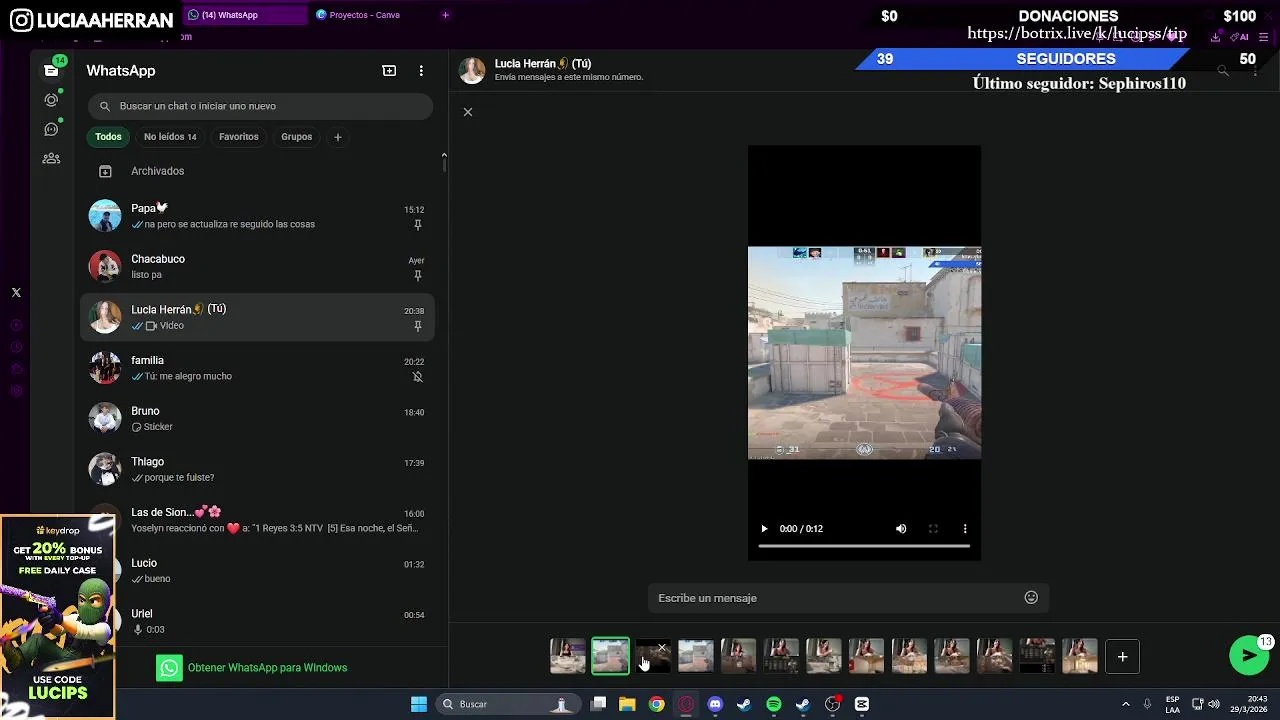Viewport: 1280px width, 720px height.
Task: Open the familia group chat
Action: pos(258,368)
